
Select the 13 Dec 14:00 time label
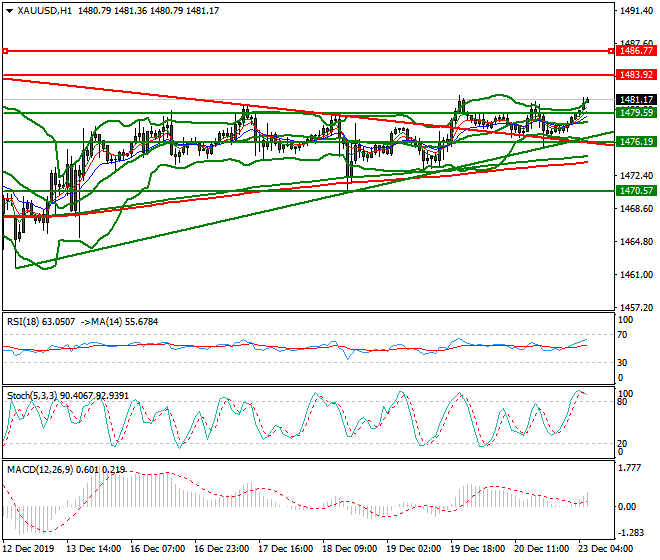[94, 549]
